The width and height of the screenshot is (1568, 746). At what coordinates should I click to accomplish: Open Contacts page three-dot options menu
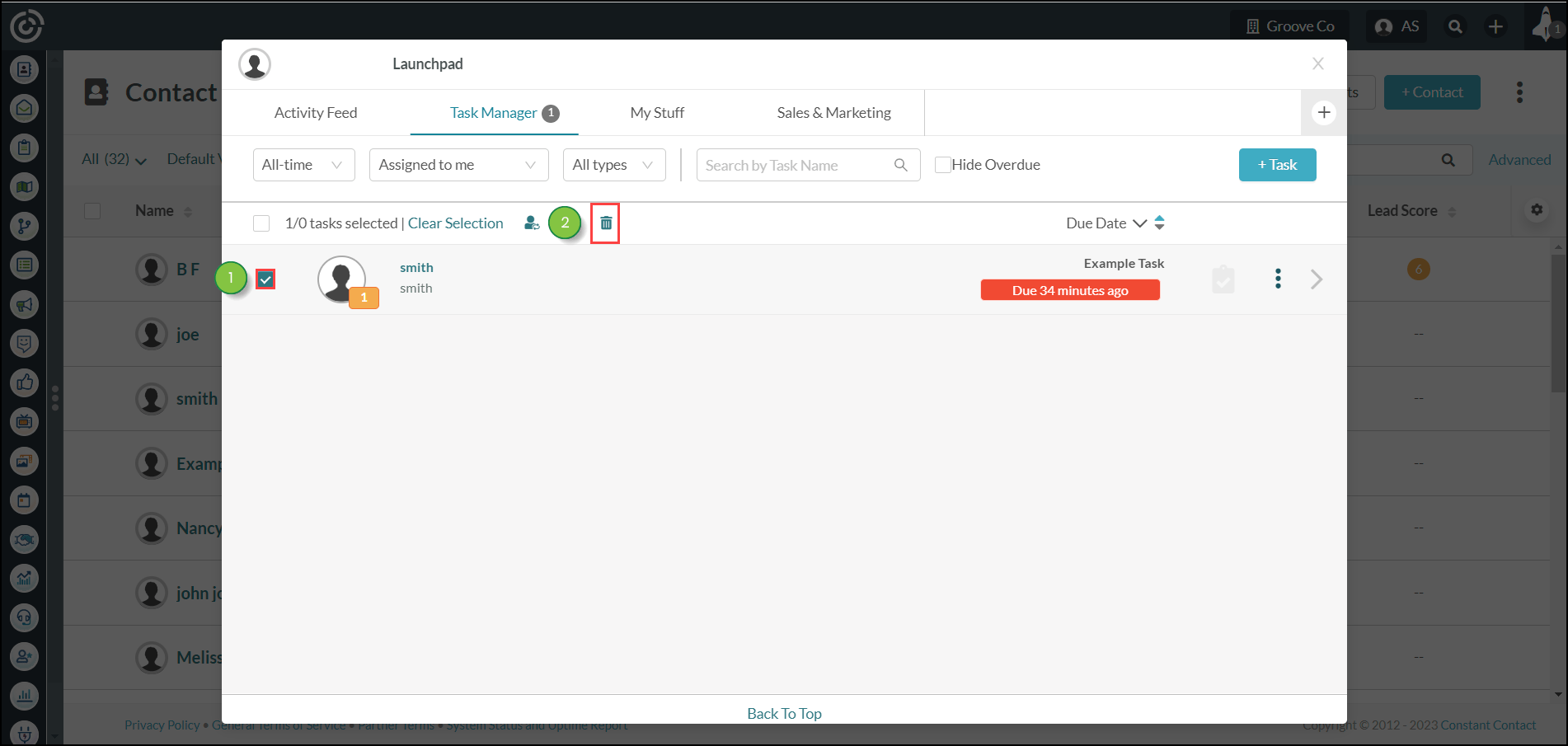1519,92
